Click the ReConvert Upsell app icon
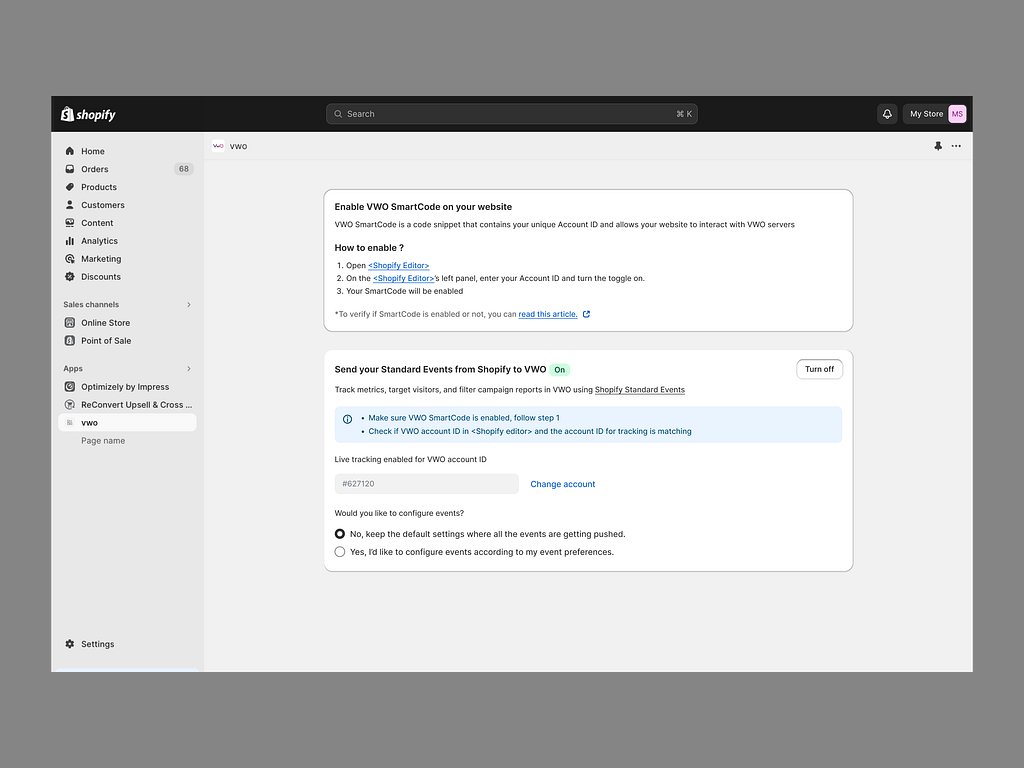The width and height of the screenshot is (1024, 768). 70,405
